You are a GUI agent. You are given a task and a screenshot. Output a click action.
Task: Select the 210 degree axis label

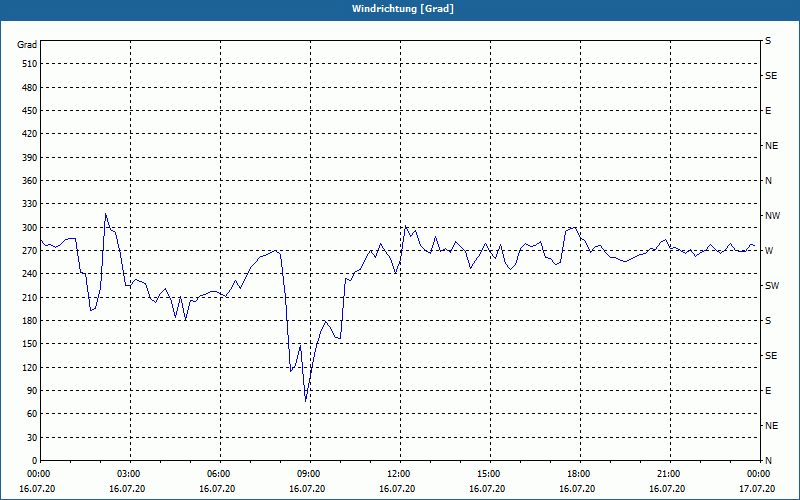tap(30, 297)
